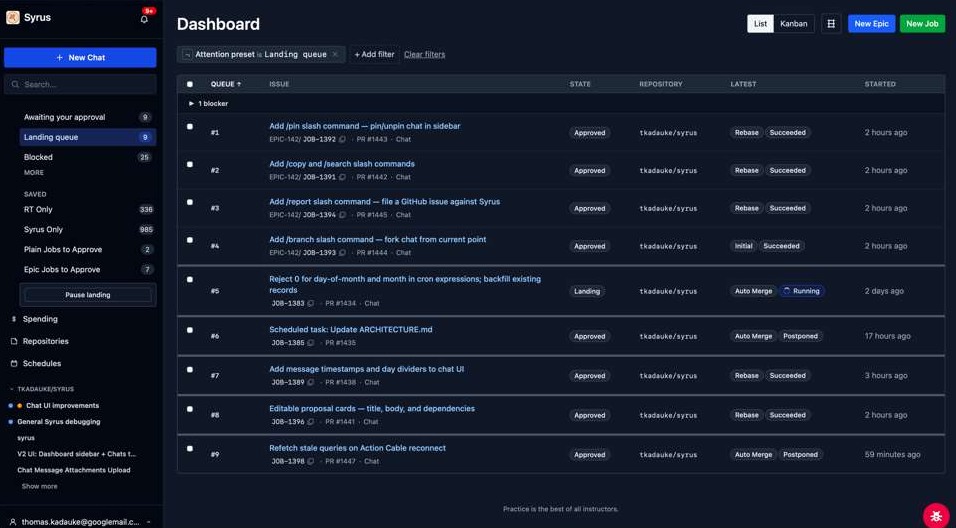Click Pause landing button
The height and width of the screenshot is (528, 956).
(x=88, y=295)
